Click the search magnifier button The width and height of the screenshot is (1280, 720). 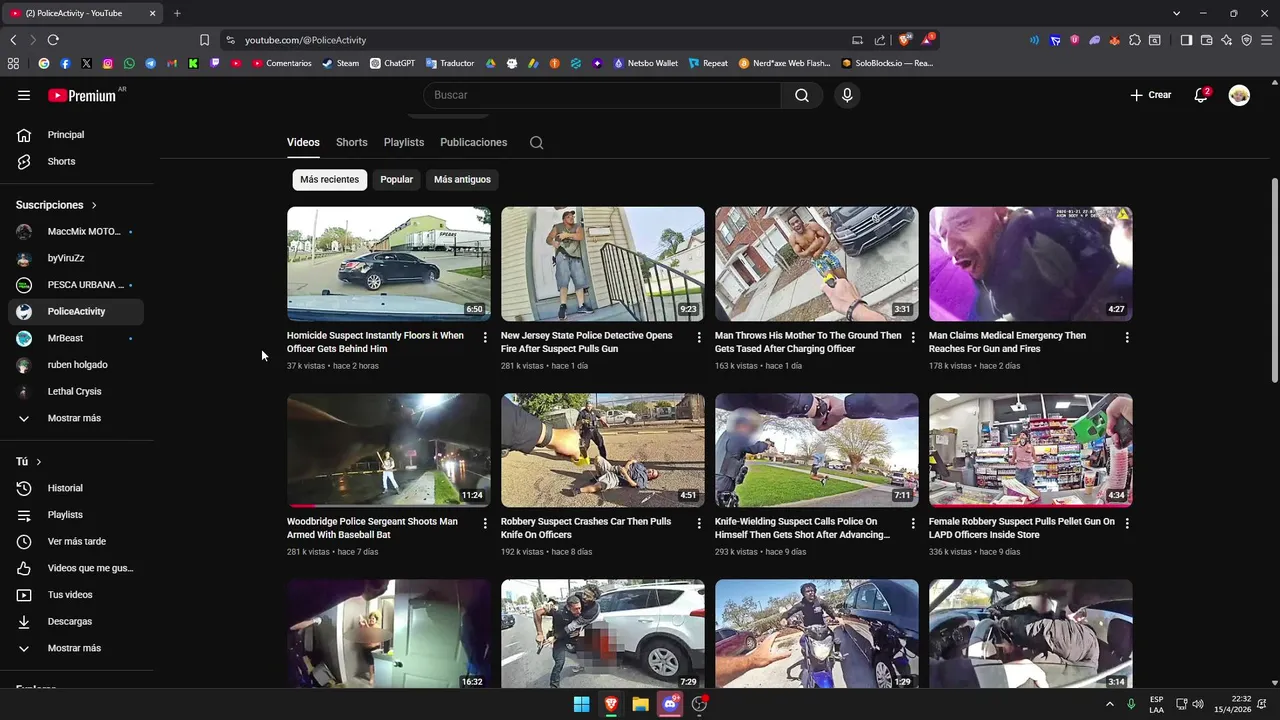[802, 95]
